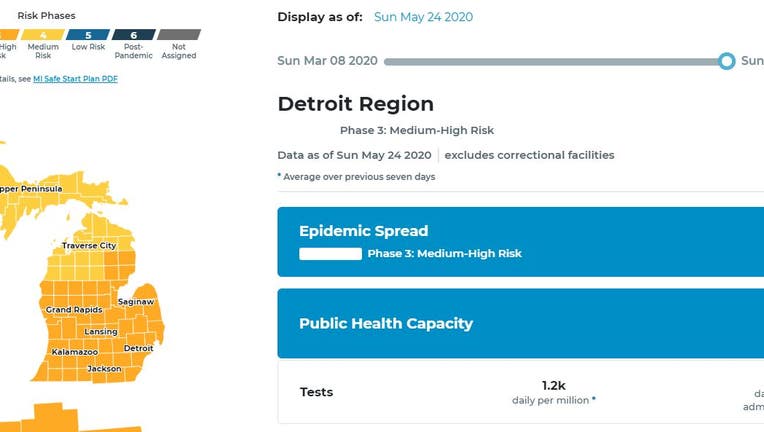Expand the Public Health Capacity panel
This screenshot has height=432, width=764.
click(520, 323)
